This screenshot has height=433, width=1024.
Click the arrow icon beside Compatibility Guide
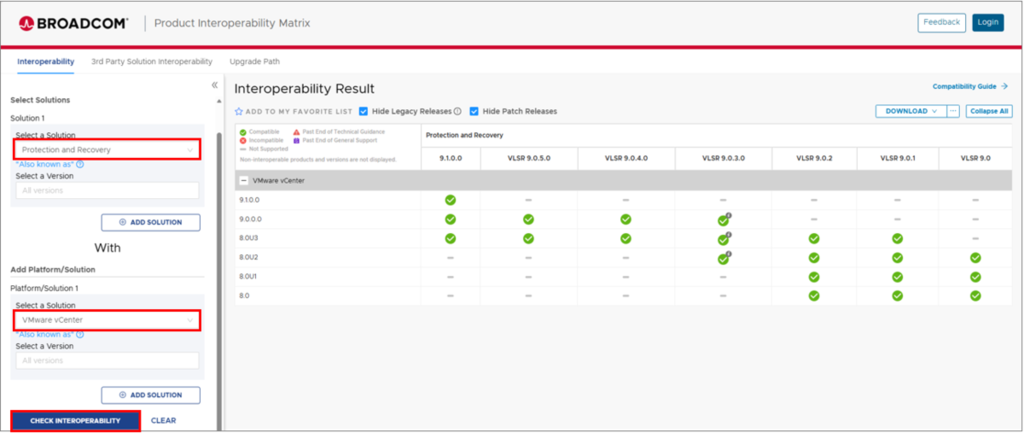click(1004, 86)
